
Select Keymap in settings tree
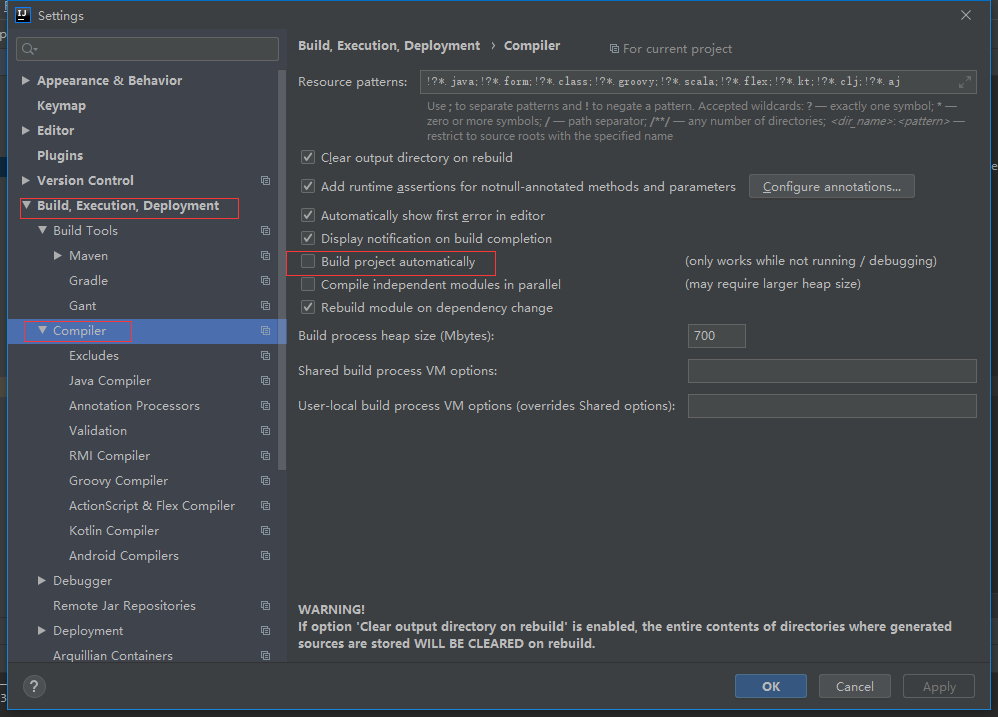(x=61, y=106)
